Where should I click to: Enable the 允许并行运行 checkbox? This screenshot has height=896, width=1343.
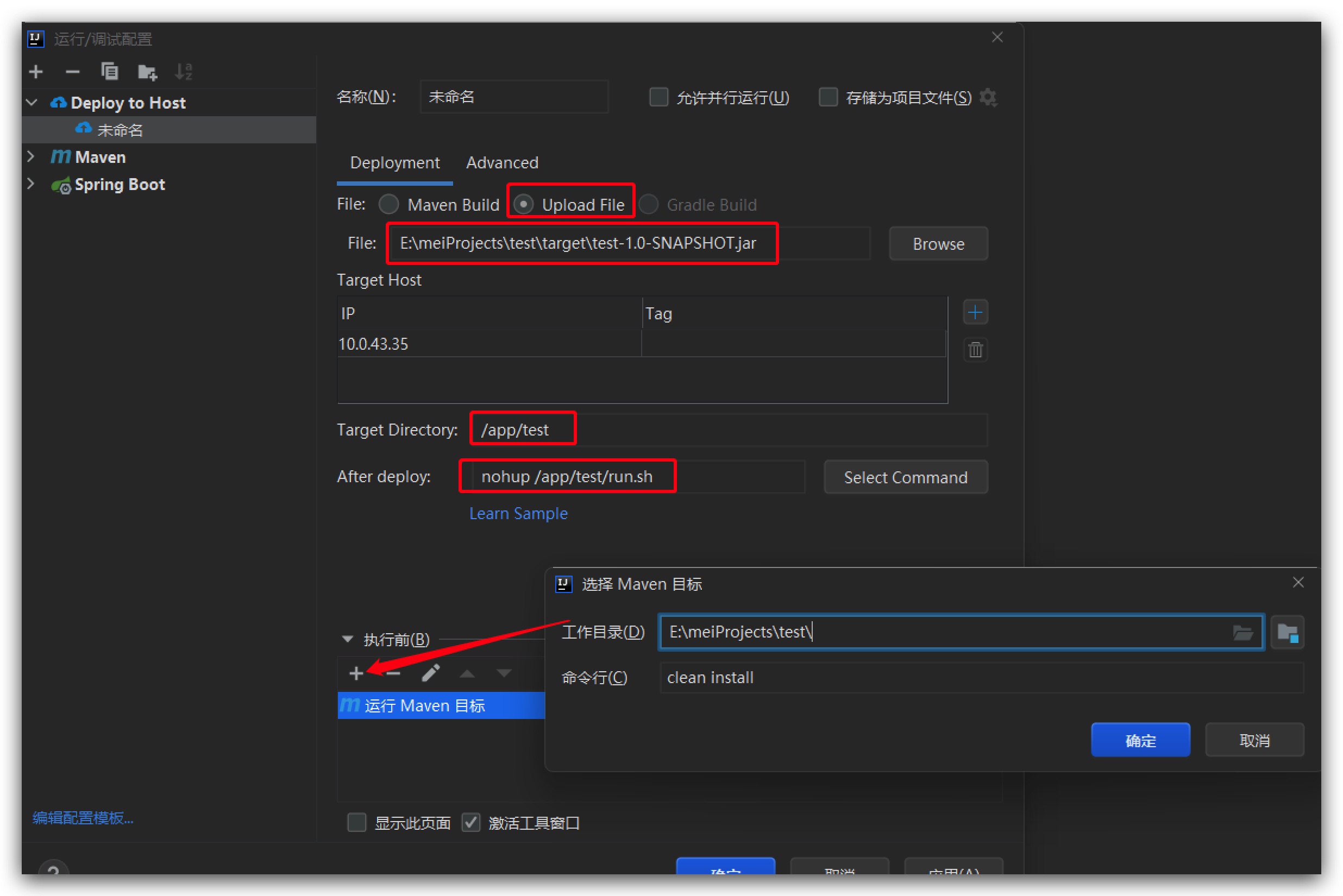point(658,97)
